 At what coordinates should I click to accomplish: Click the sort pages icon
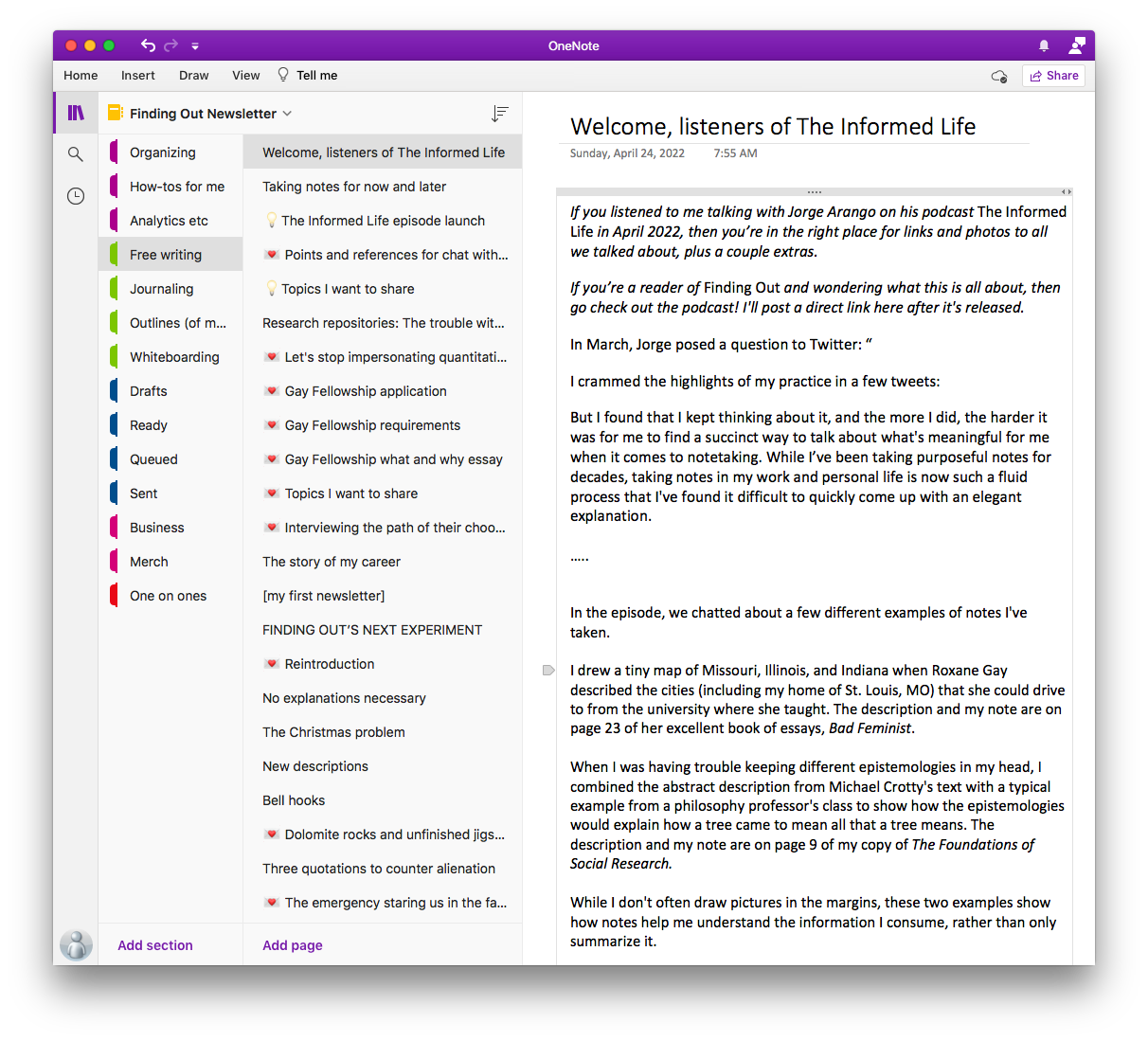(500, 114)
